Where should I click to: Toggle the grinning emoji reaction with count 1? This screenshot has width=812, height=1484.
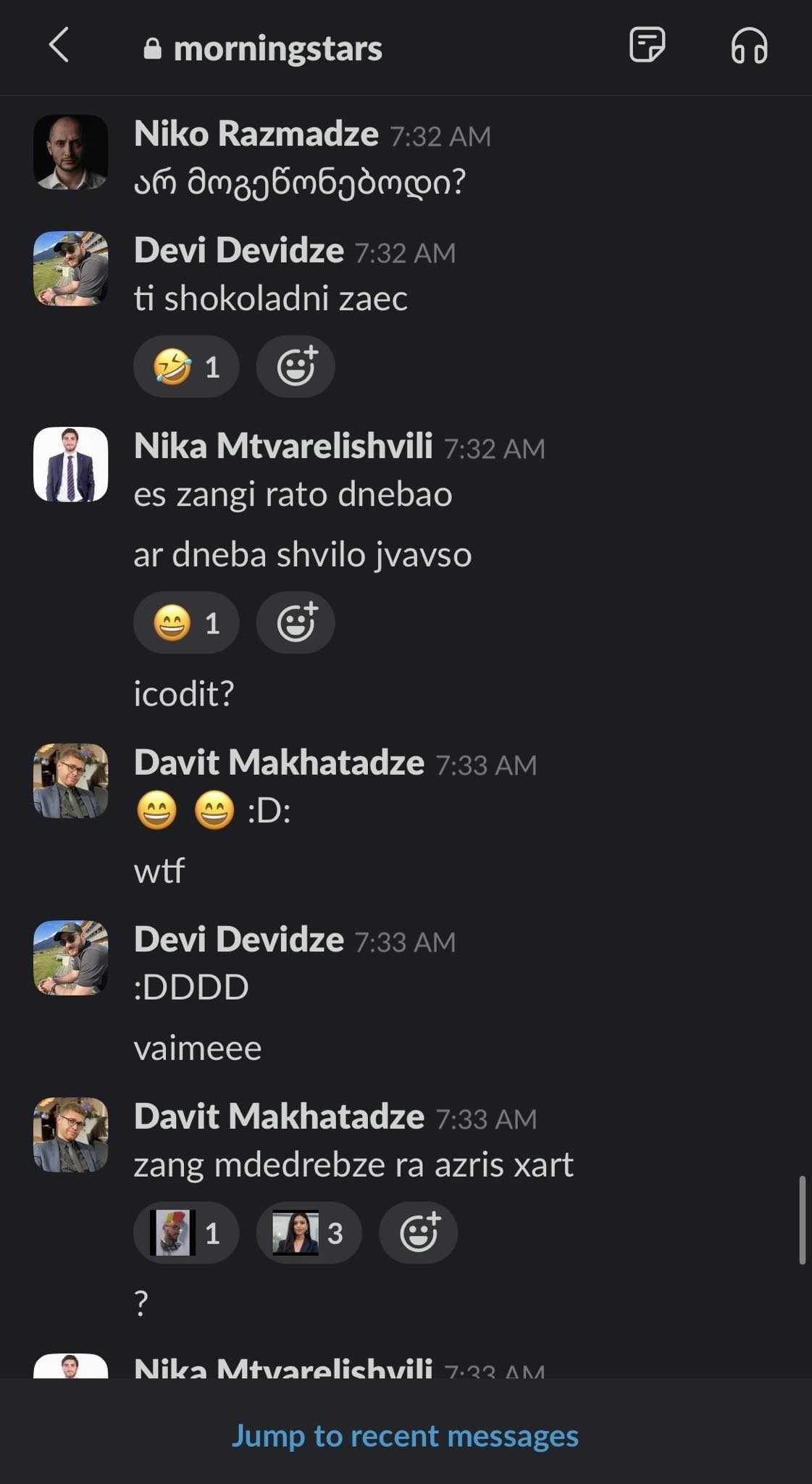click(x=186, y=623)
